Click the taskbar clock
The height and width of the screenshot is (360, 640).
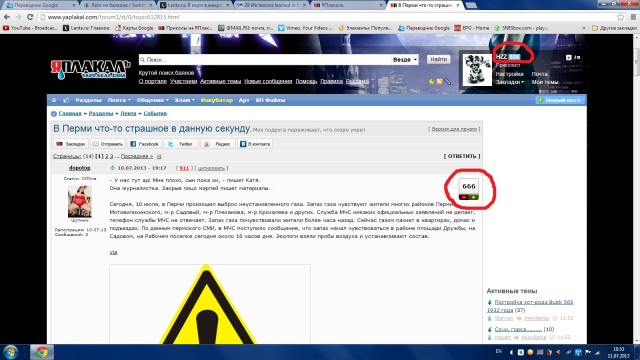coord(618,353)
